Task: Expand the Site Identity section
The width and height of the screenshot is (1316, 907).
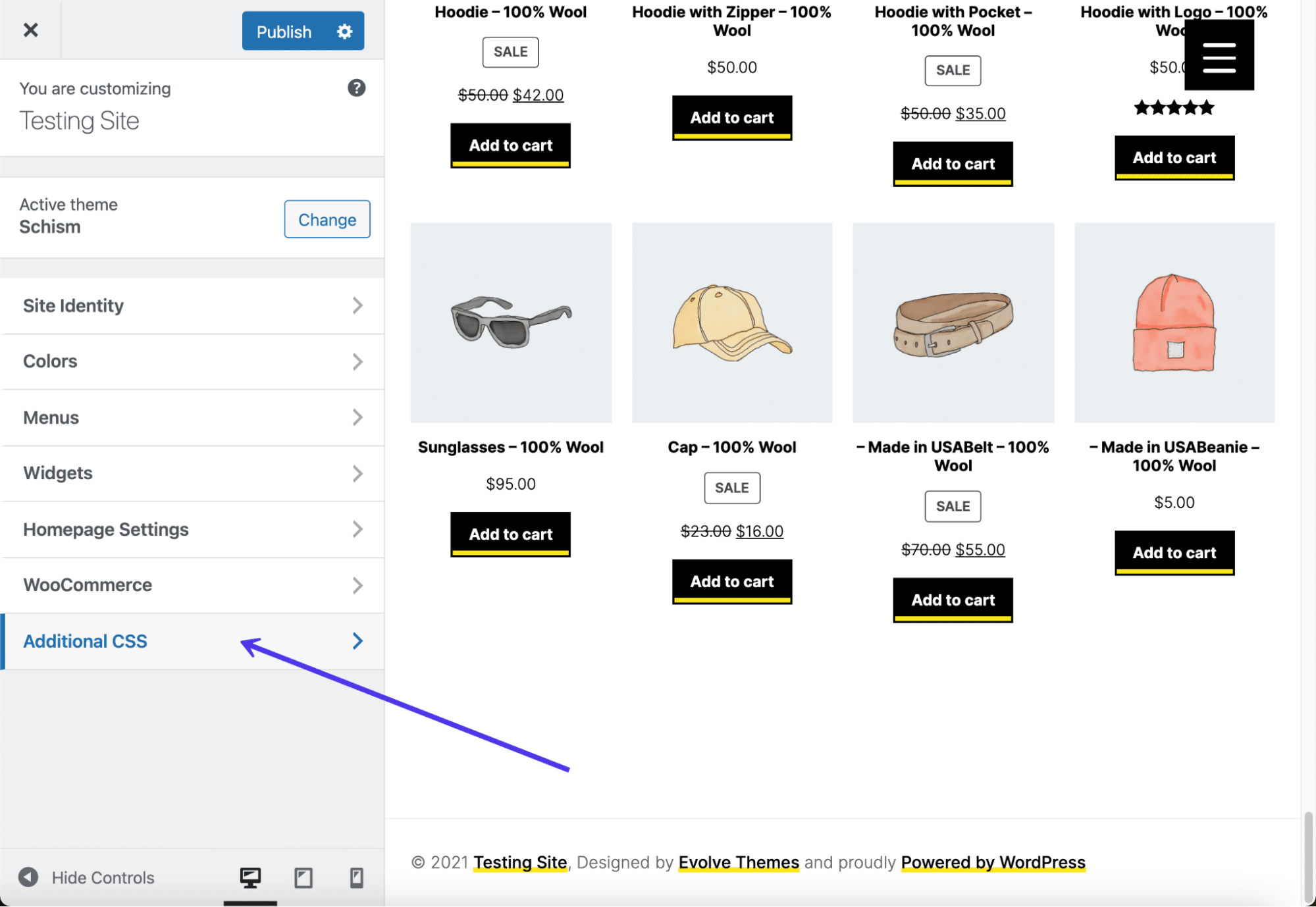Action: (x=192, y=305)
